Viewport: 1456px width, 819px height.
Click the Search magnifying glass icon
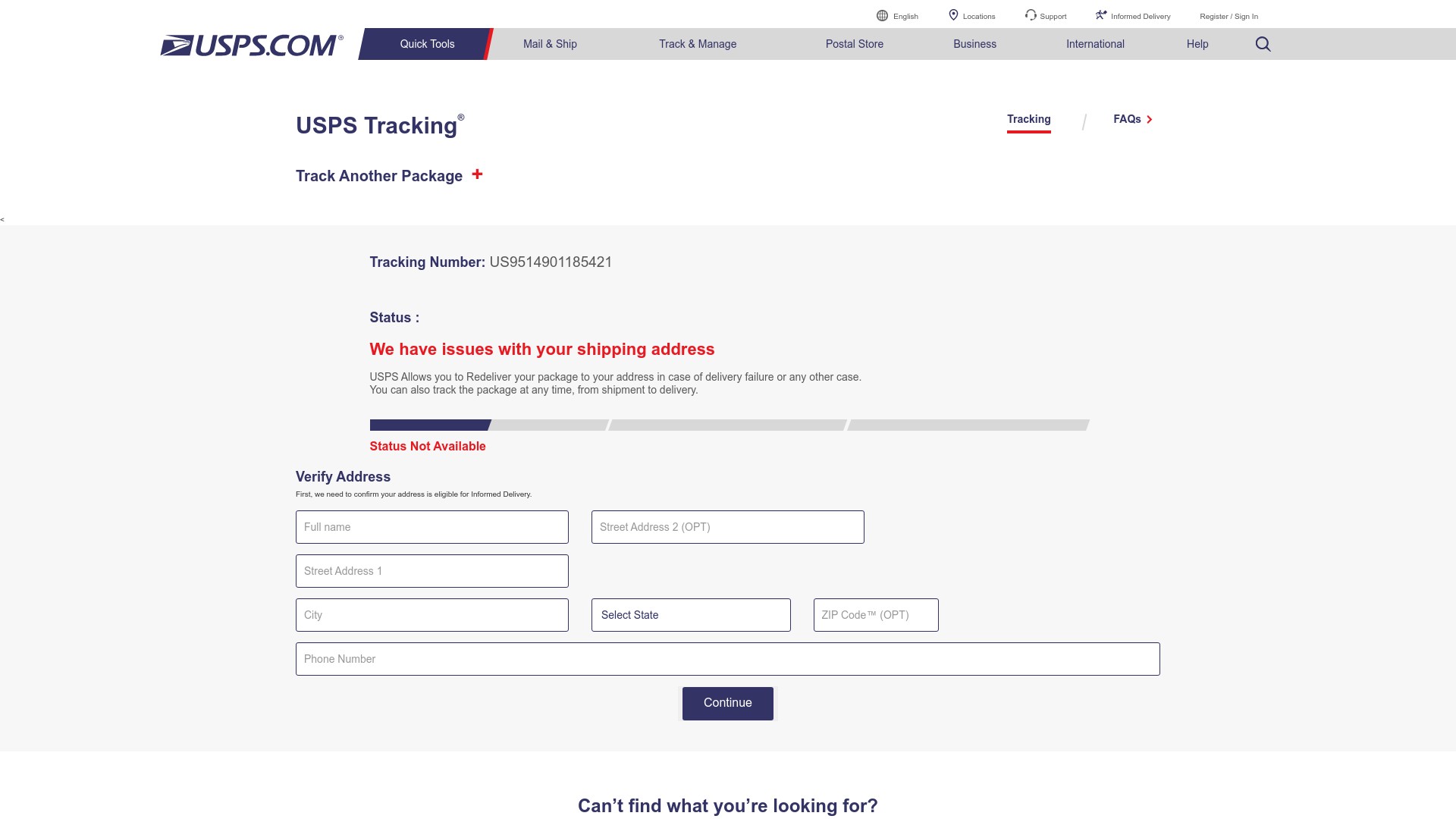1263,44
